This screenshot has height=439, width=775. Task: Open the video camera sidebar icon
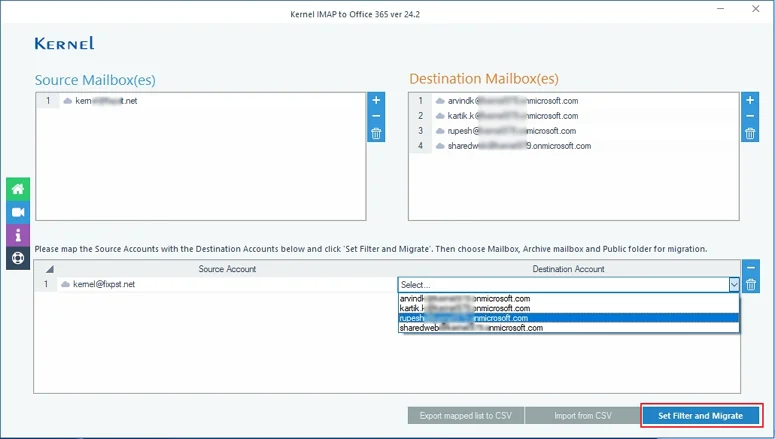(x=18, y=212)
